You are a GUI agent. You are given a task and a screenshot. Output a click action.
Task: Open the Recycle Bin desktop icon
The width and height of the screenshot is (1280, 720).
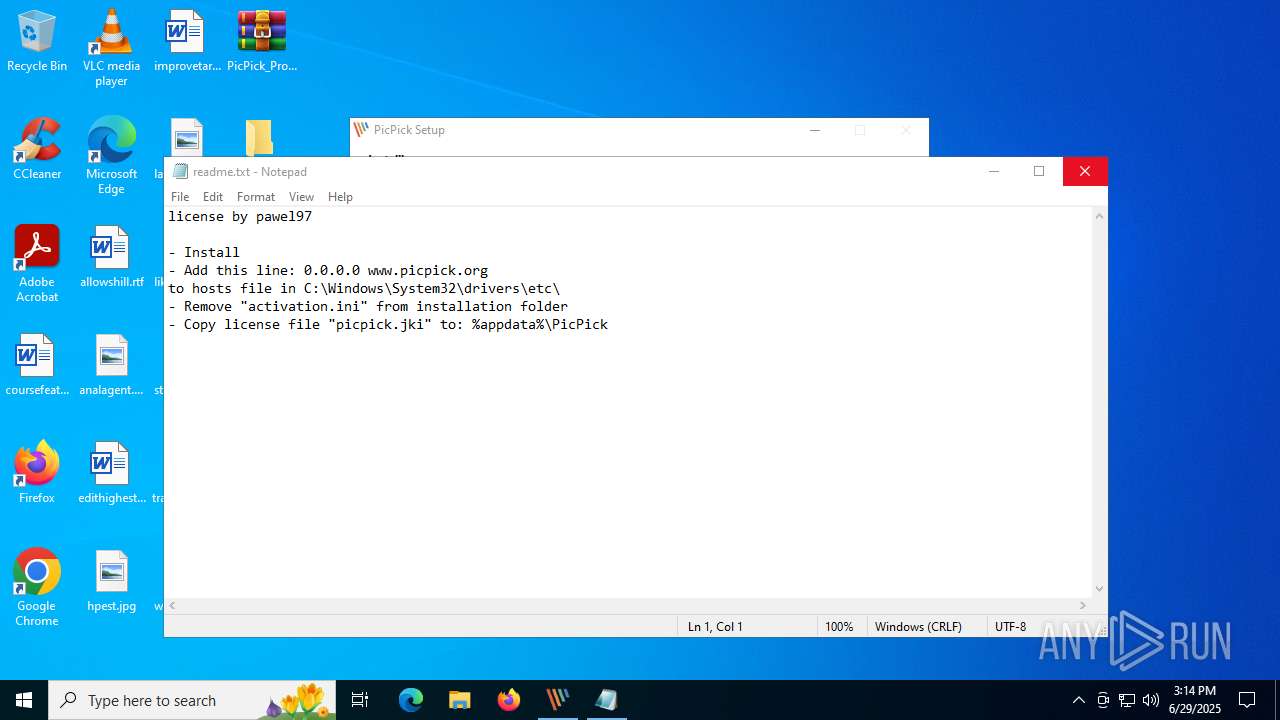click(x=37, y=41)
